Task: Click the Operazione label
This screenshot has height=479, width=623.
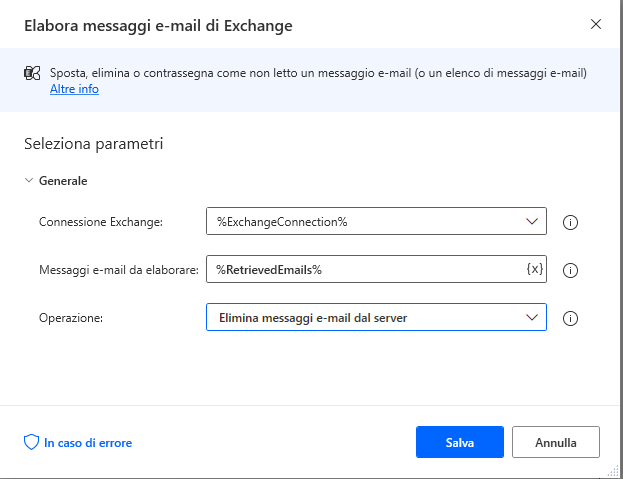Action: pyautogui.click(x=71, y=318)
